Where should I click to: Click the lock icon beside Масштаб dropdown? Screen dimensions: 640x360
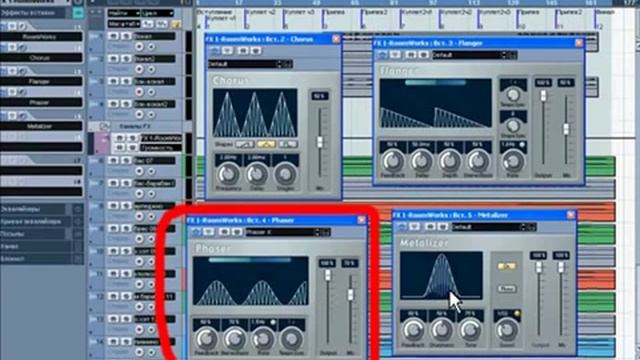tap(176, 24)
